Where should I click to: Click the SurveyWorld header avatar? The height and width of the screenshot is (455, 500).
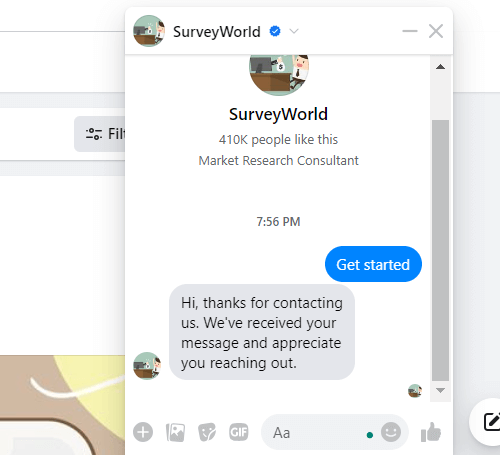pyautogui.click(x=149, y=31)
